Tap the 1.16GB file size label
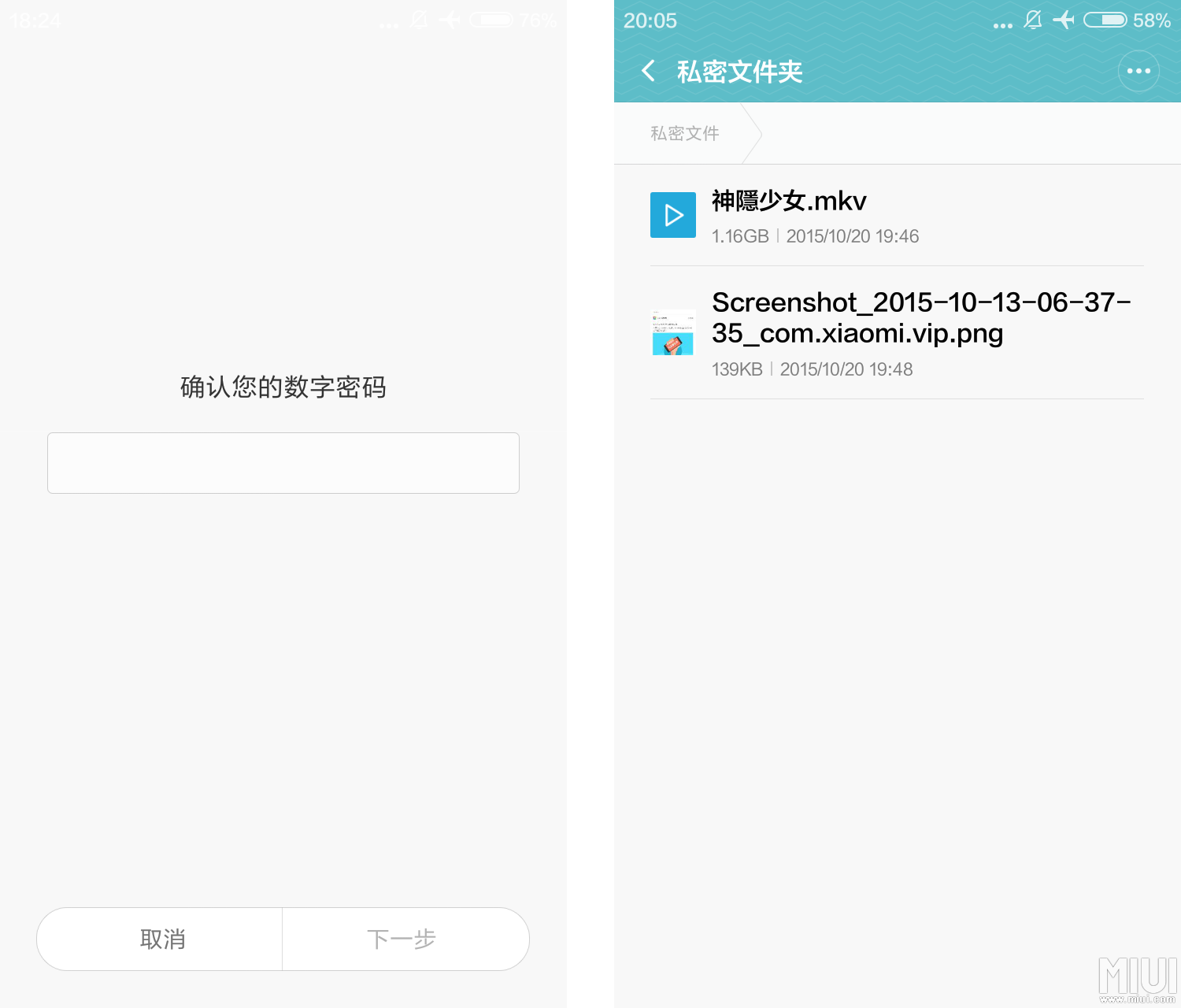This screenshot has height=1008, width=1181. pyautogui.click(x=740, y=236)
